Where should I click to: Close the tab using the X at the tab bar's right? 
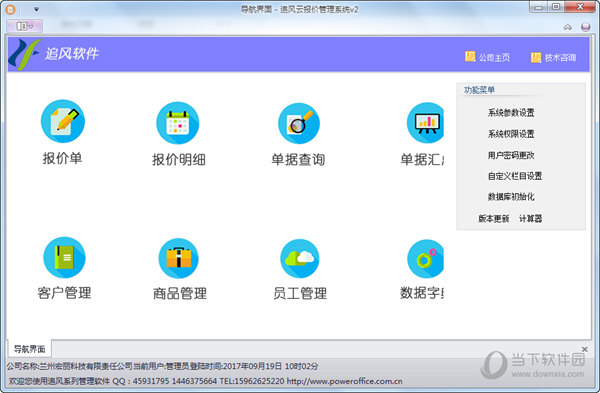585,349
